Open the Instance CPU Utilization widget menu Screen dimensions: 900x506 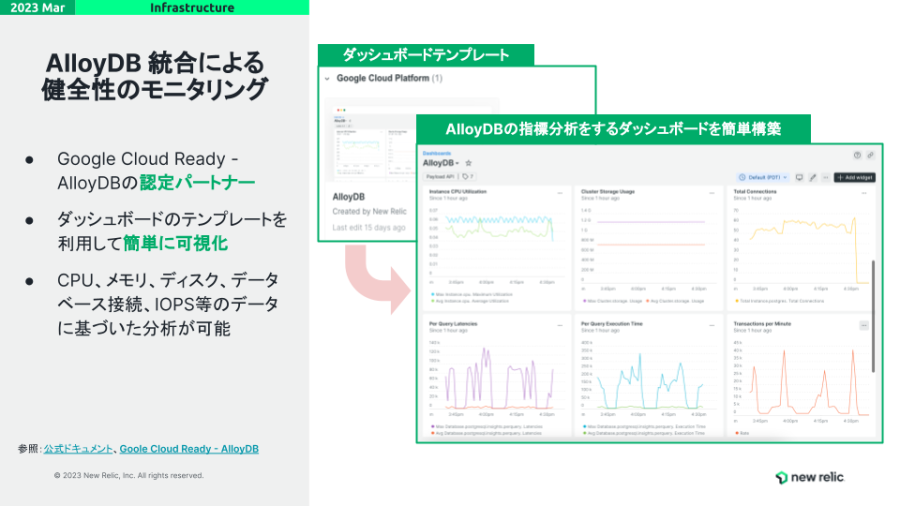(x=560, y=193)
